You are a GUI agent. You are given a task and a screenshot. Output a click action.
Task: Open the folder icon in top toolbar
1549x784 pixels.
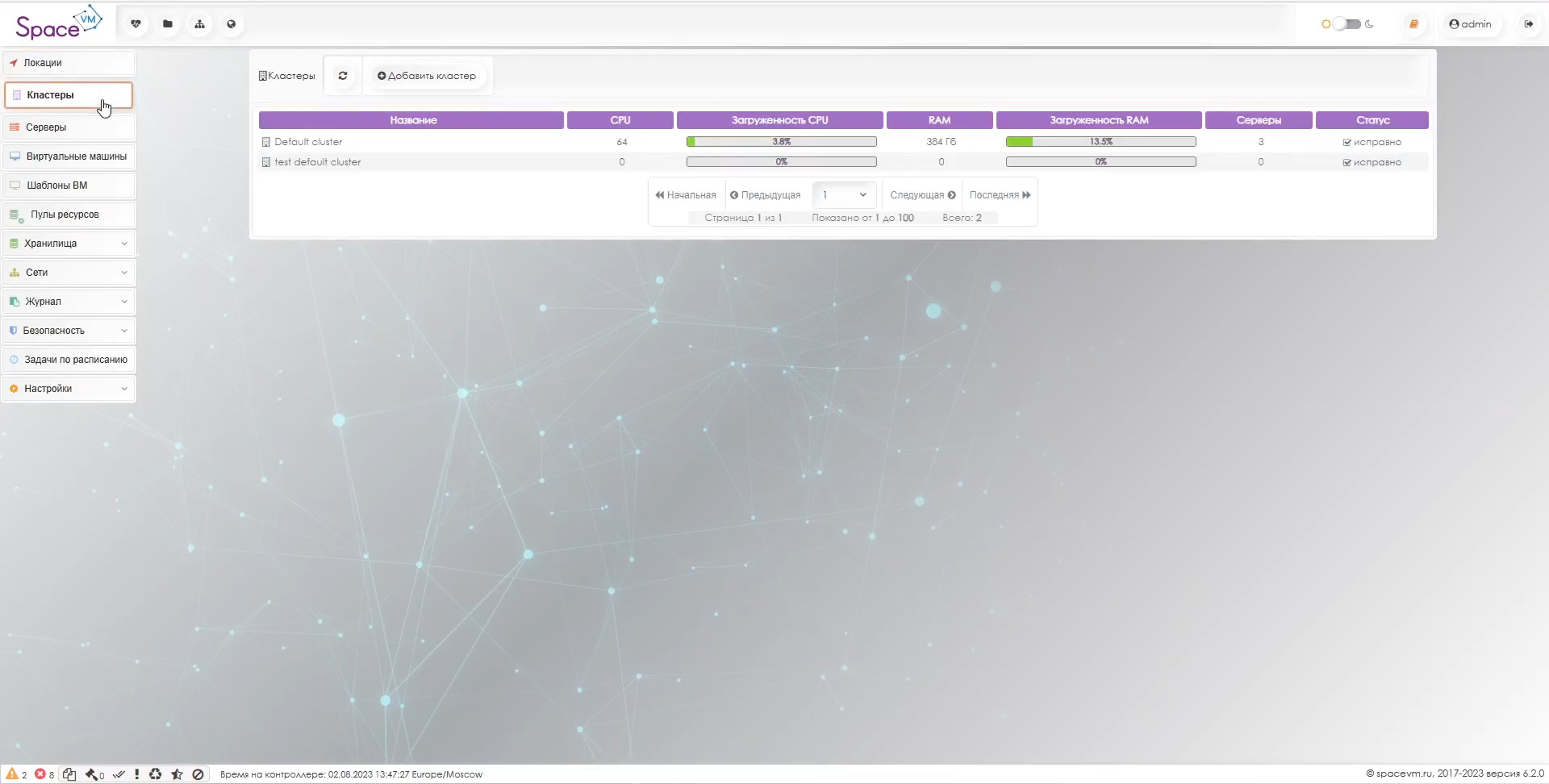(x=168, y=24)
